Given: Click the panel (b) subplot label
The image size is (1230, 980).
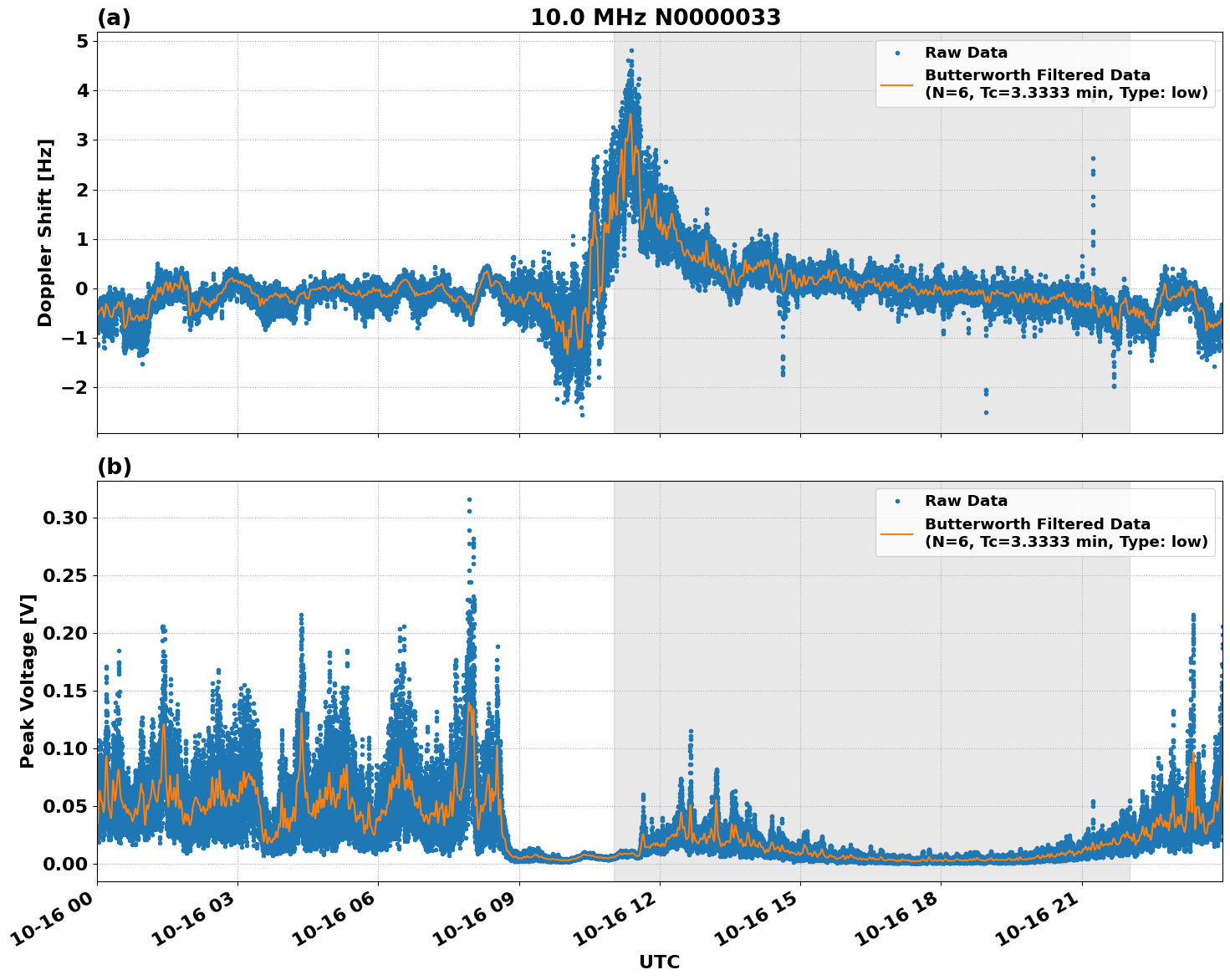Looking at the screenshot, I should point(115,467).
